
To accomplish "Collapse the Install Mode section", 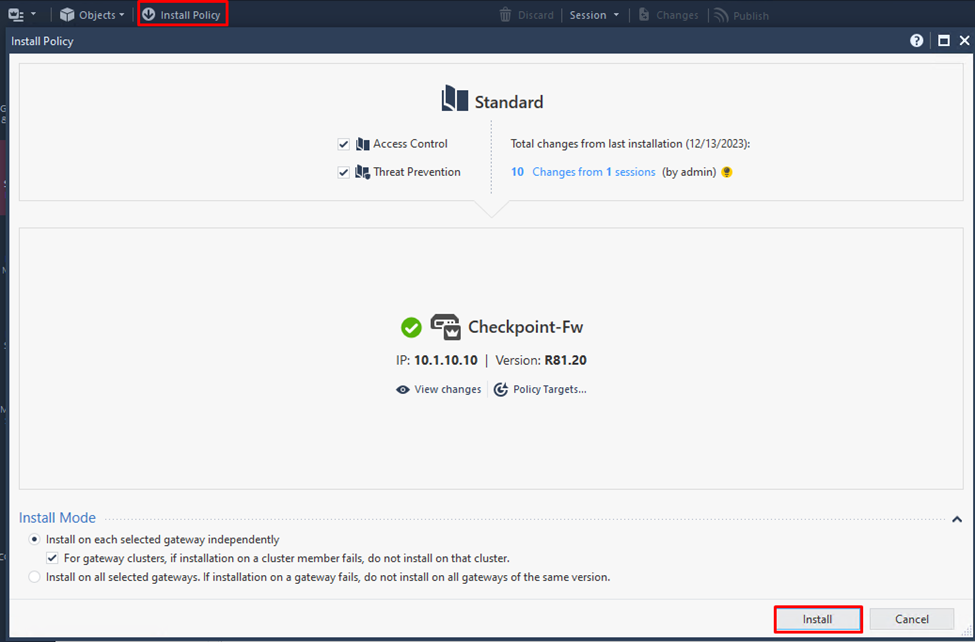I will [956, 519].
